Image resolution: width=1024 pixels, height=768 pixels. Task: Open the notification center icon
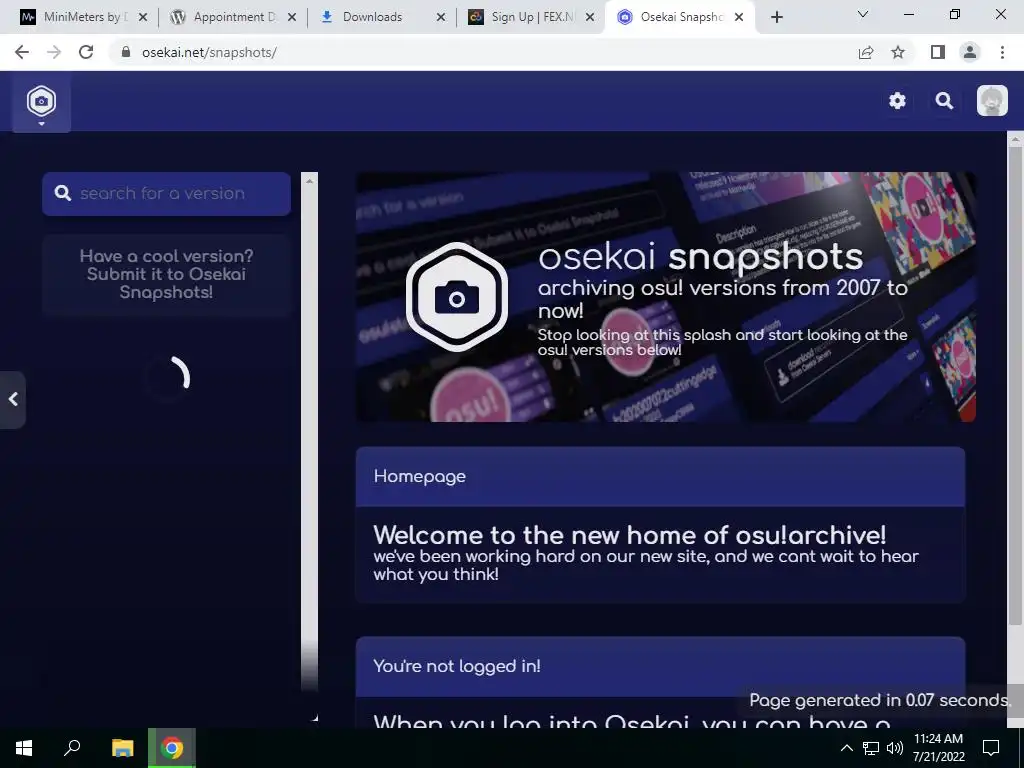pyautogui.click(x=991, y=748)
